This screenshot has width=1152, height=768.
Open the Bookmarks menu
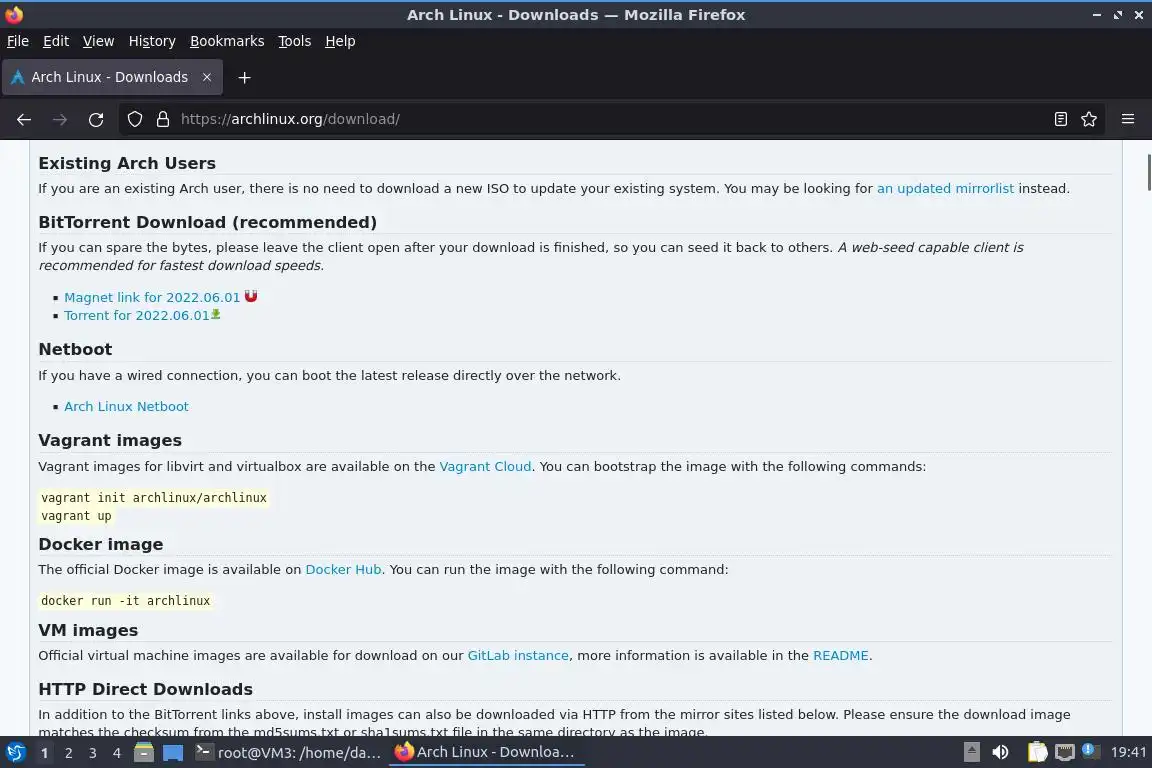click(227, 41)
